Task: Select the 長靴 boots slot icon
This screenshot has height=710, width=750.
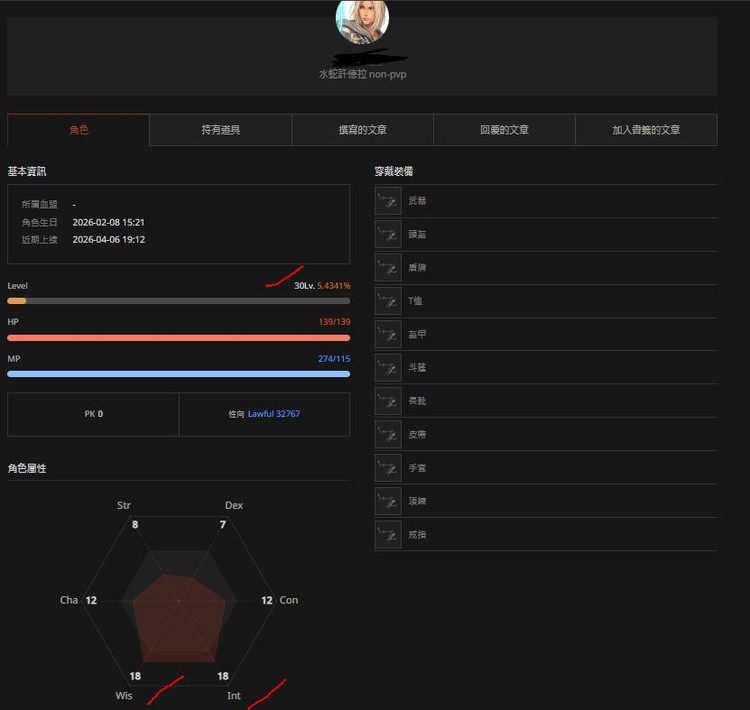Action: [388, 401]
